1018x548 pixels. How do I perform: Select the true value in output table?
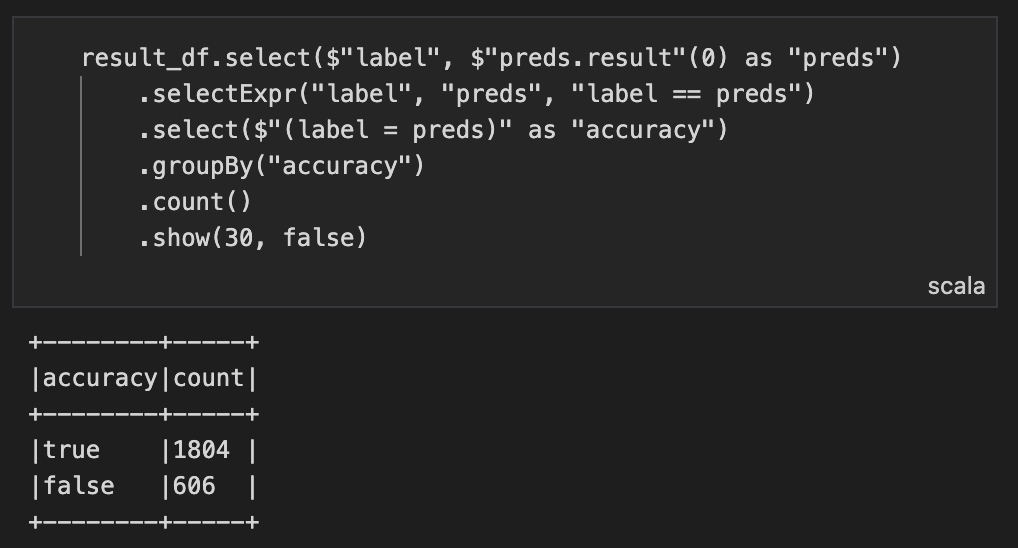(x=71, y=450)
